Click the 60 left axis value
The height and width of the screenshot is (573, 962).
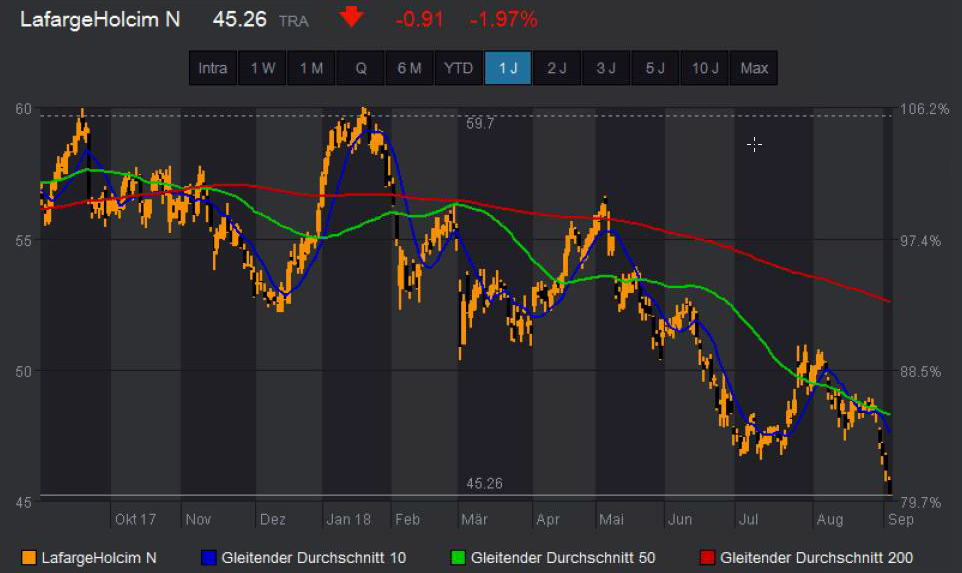click(x=23, y=109)
